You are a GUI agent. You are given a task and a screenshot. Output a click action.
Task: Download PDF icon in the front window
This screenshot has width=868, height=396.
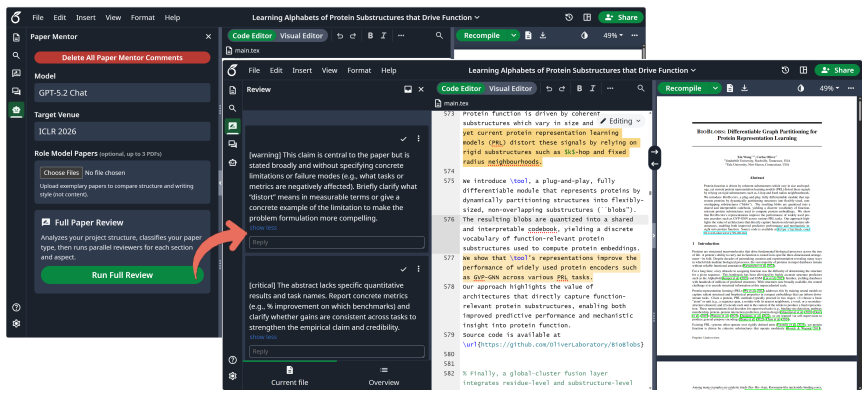pos(745,89)
